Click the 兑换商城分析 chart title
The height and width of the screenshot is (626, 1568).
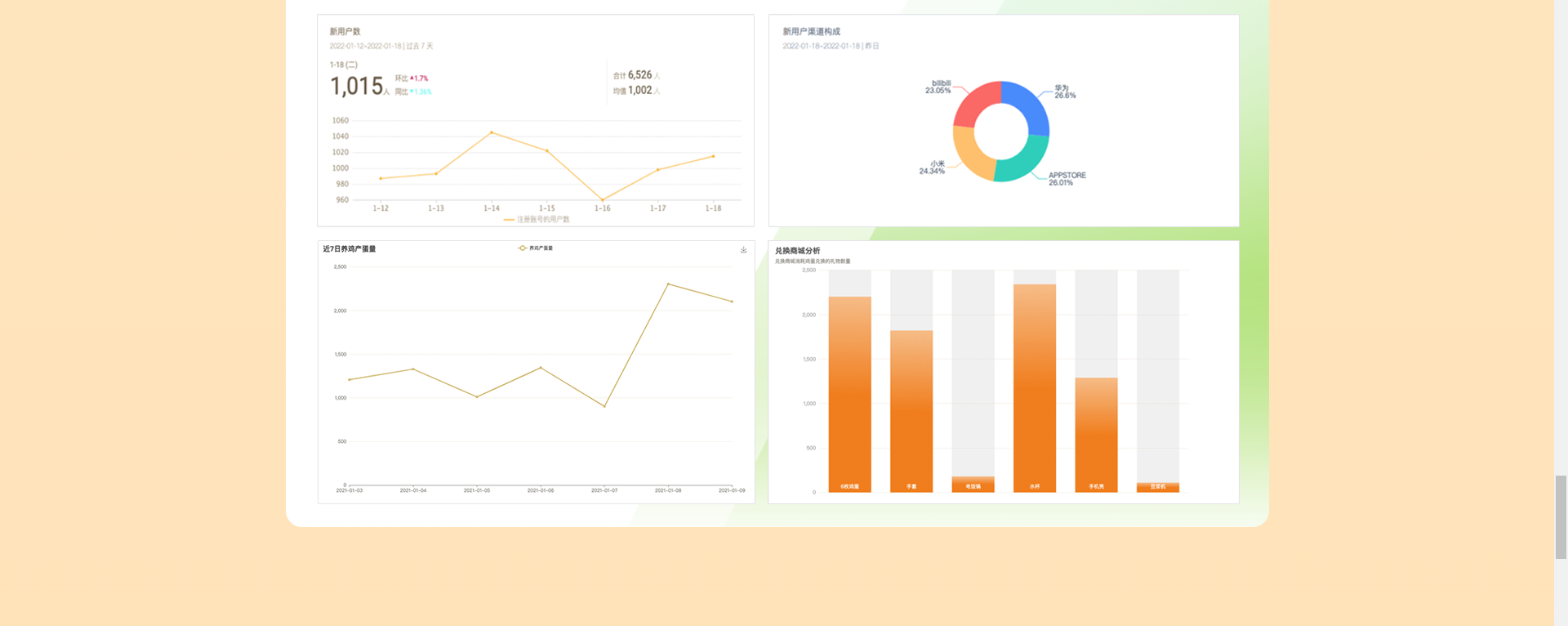pyautogui.click(x=797, y=251)
